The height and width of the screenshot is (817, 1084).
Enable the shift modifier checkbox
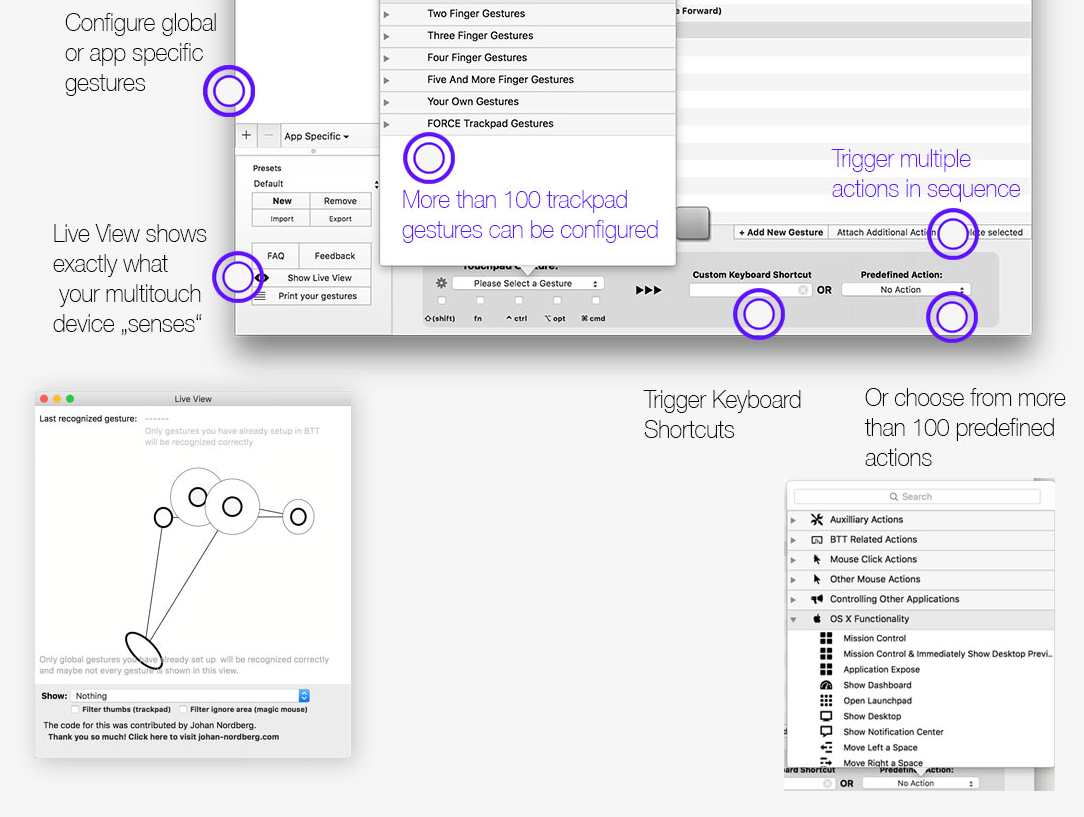440,301
